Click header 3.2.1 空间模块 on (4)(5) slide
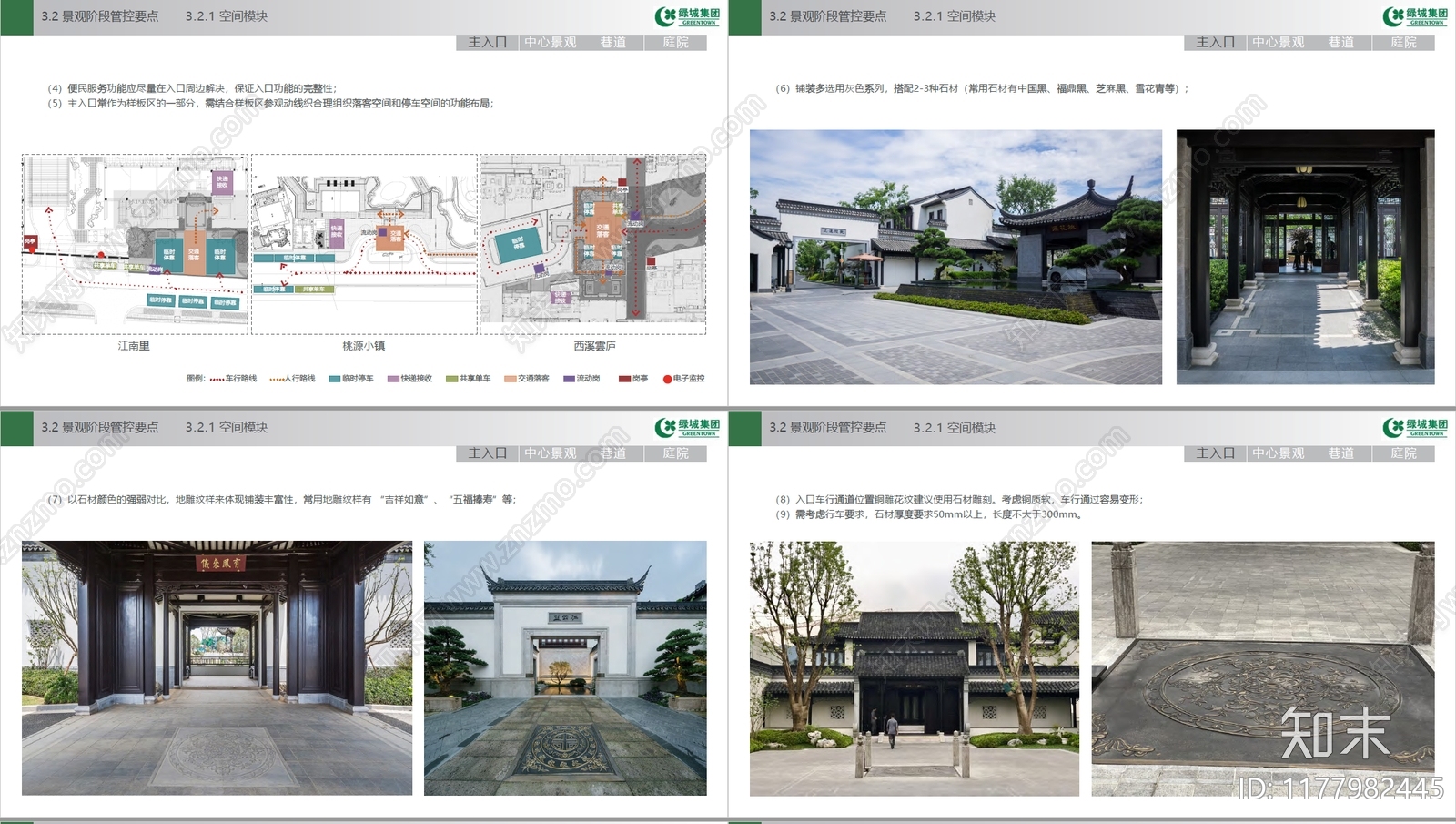 227,16
